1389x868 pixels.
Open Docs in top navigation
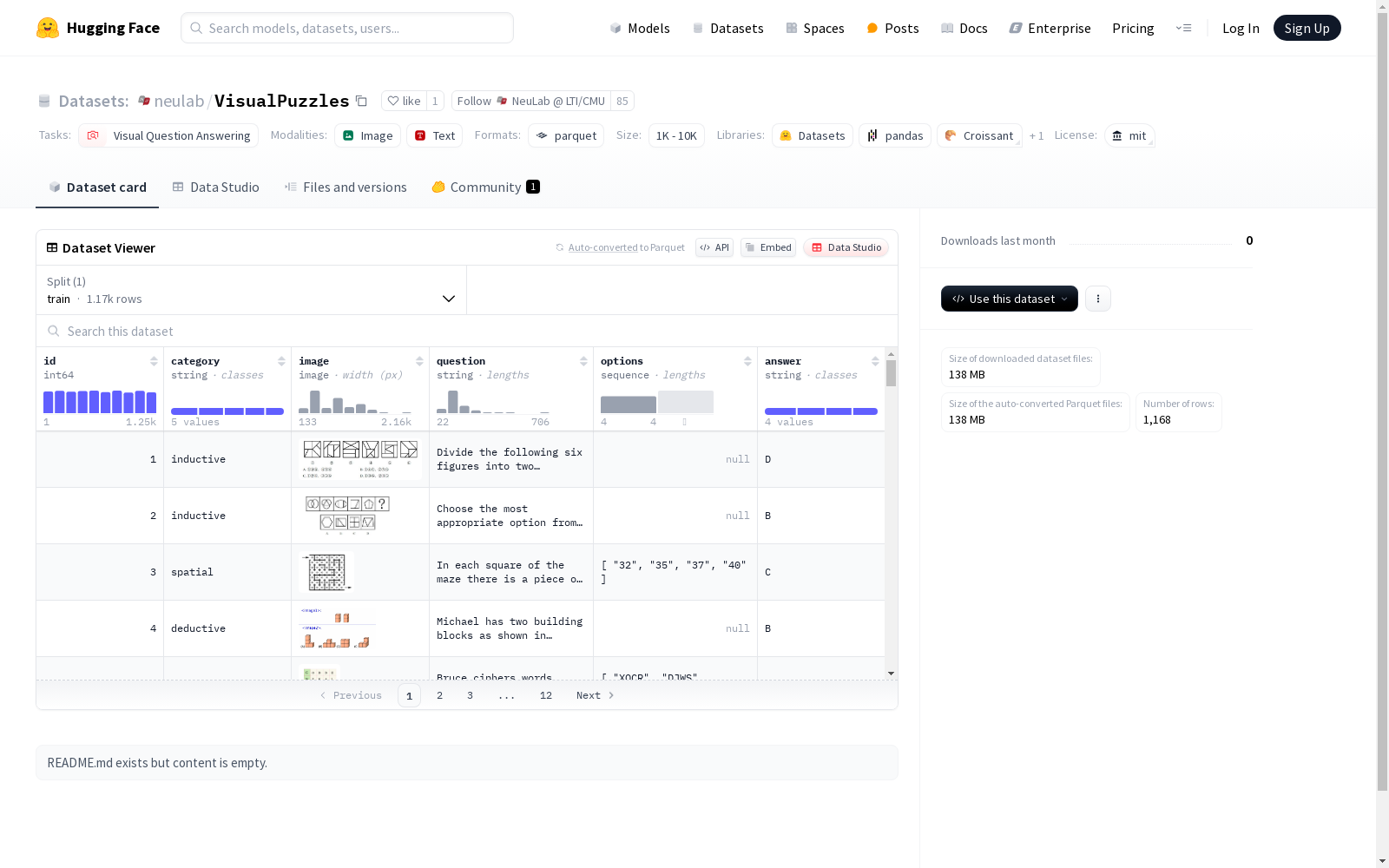(964, 28)
